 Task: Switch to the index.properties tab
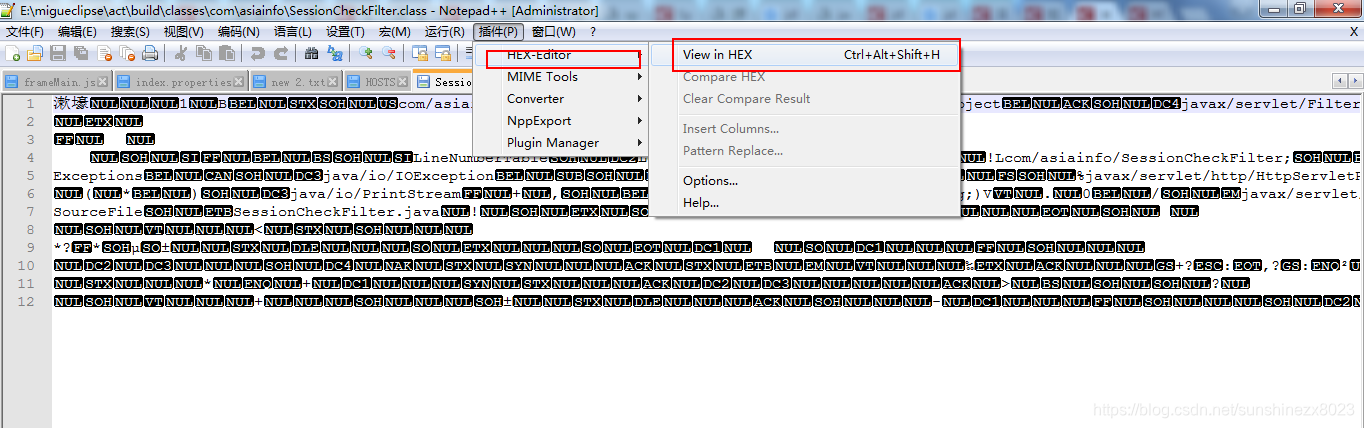click(180, 82)
